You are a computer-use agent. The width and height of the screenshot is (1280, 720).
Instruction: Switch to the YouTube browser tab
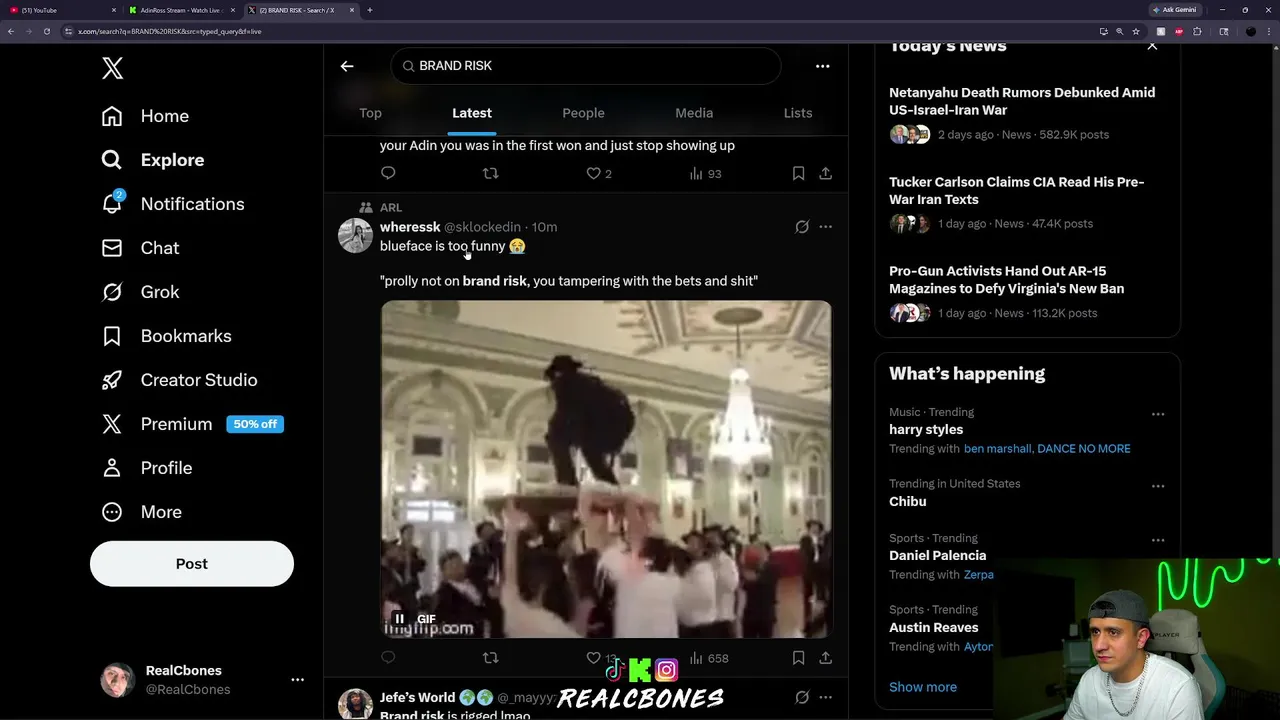point(60,10)
